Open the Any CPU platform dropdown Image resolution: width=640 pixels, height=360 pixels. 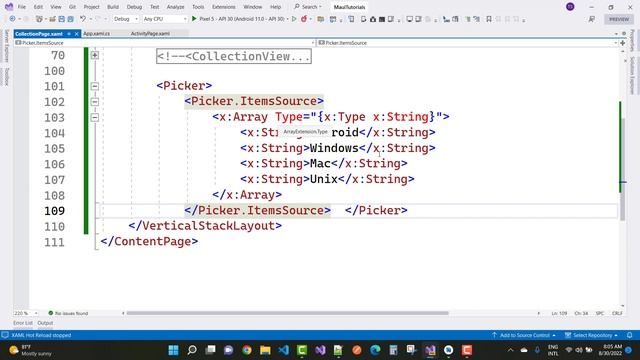point(165,19)
